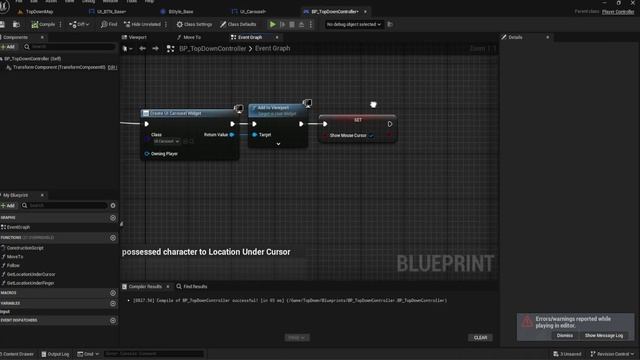Viewport: 640px width, 360px height.
Task: Add a new event dispatcher
Action: pyautogui.click(x=113, y=320)
